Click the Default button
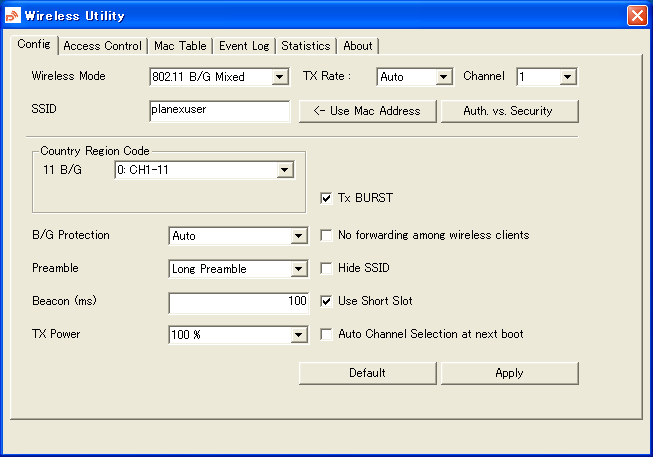 (x=367, y=373)
